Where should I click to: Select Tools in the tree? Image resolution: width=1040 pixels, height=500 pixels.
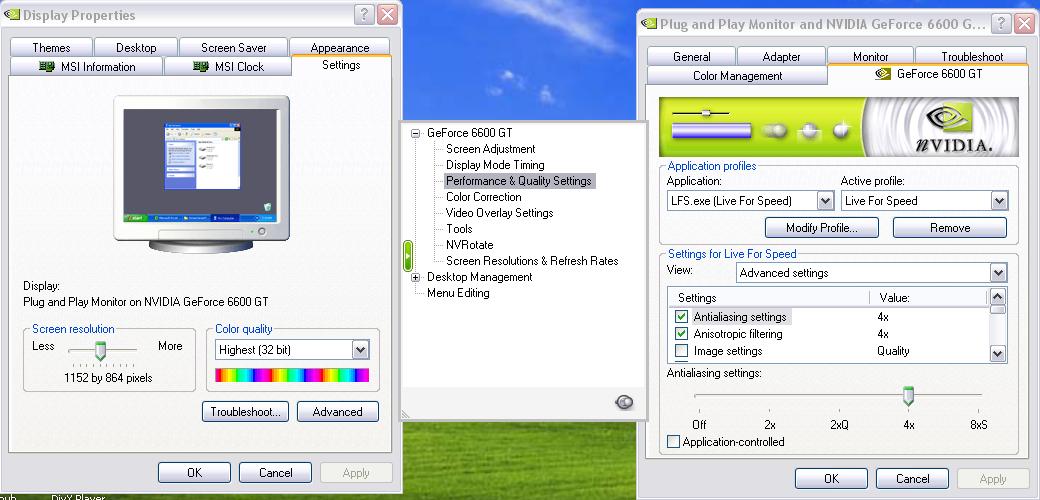click(x=459, y=229)
